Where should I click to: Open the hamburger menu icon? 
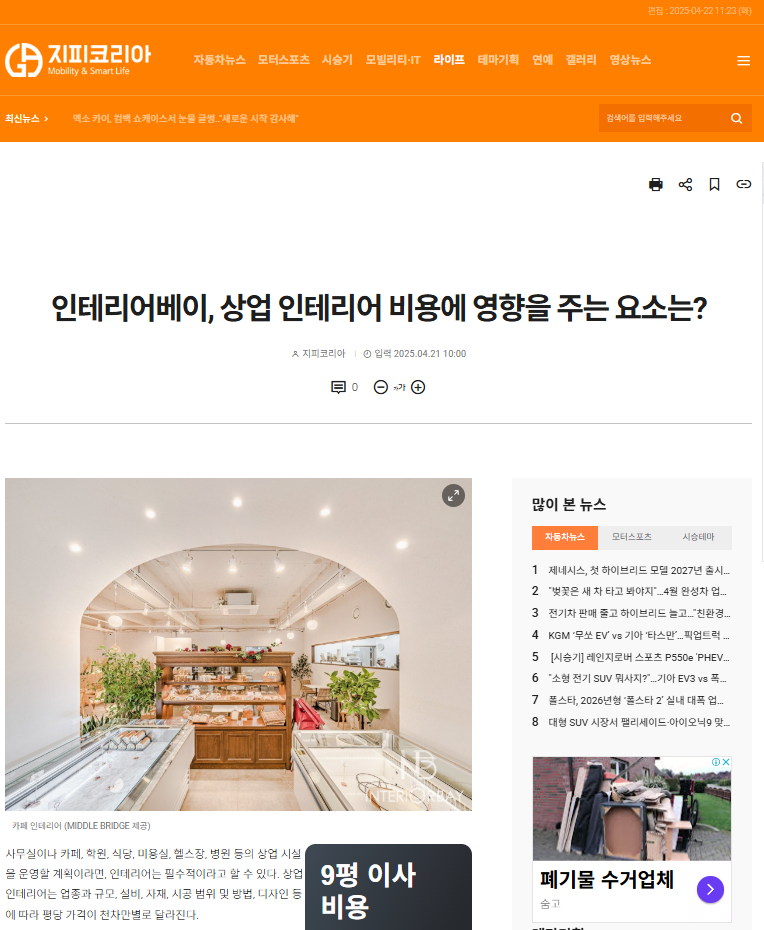[x=743, y=60]
